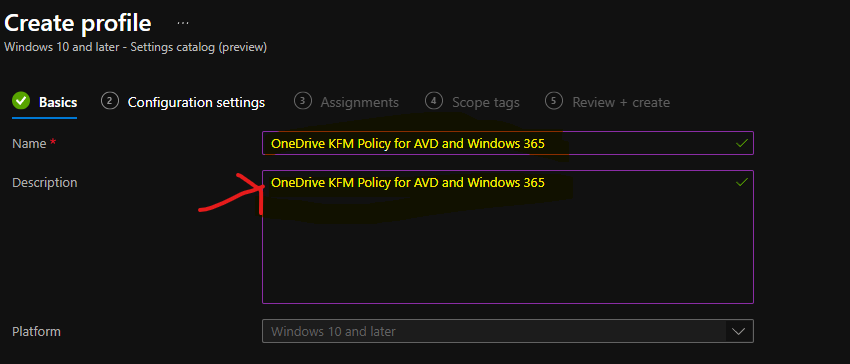The width and height of the screenshot is (850, 364).
Task: Focus the Name input field
Action: [x=507, y=143]
